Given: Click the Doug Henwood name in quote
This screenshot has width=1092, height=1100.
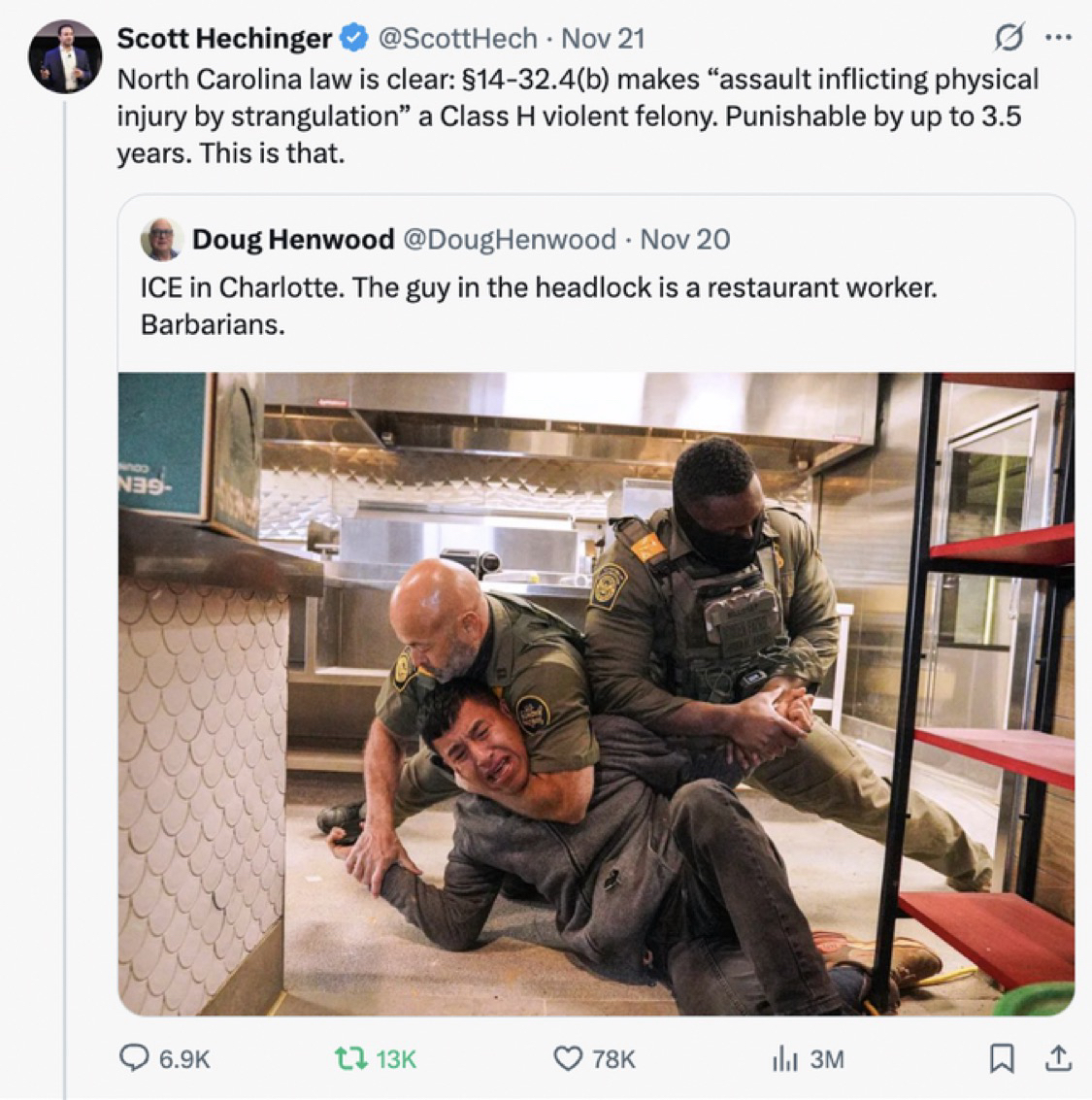Looking at the screenshot, I should coord(293,239).
